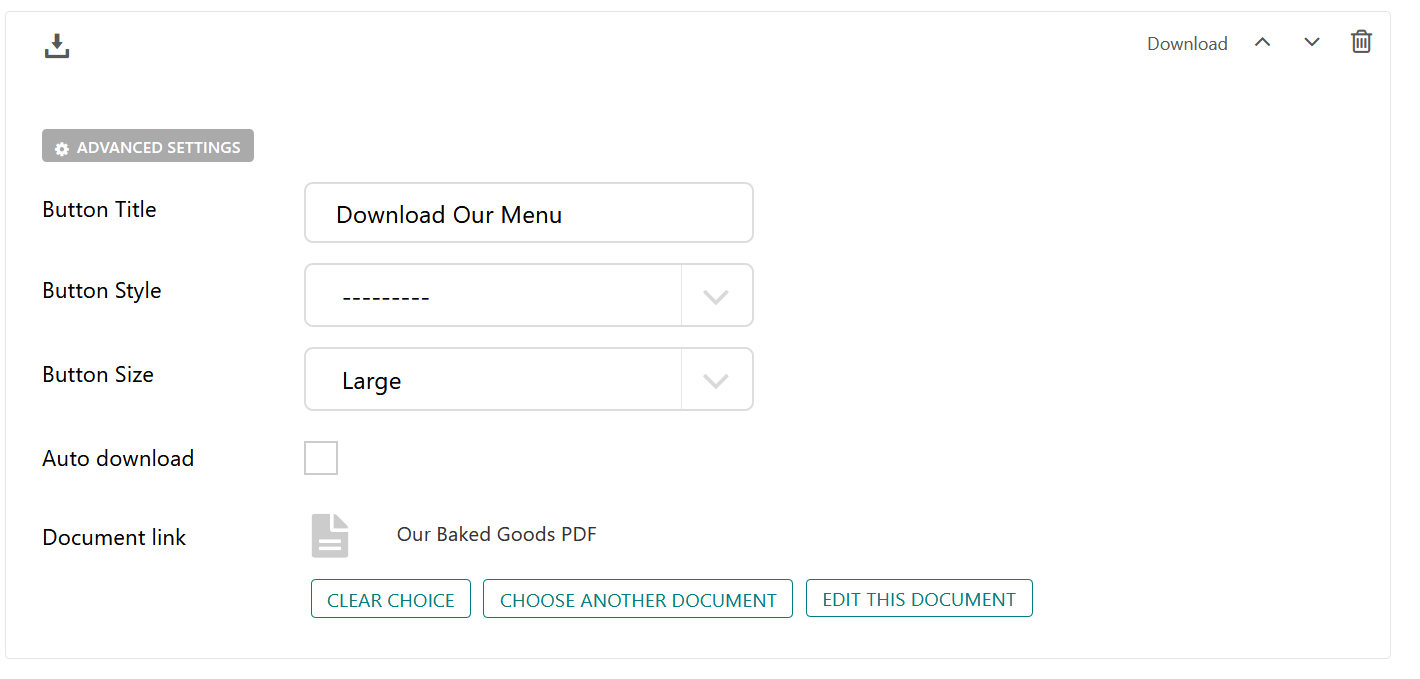Click the Auto download field label

click(118, 459)
